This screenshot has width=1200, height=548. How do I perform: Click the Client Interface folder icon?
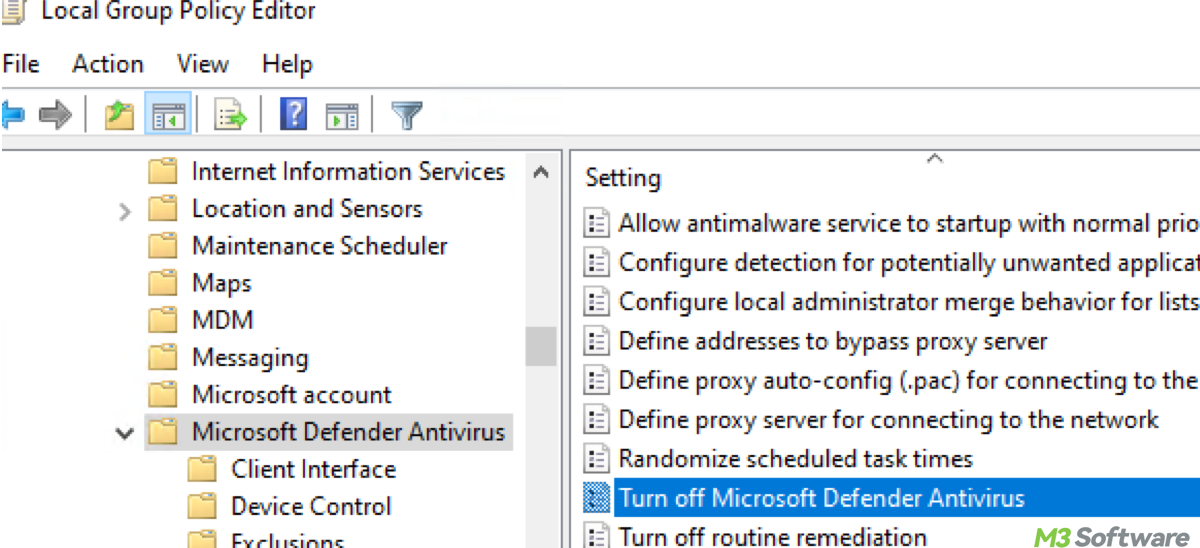point(203,469)
